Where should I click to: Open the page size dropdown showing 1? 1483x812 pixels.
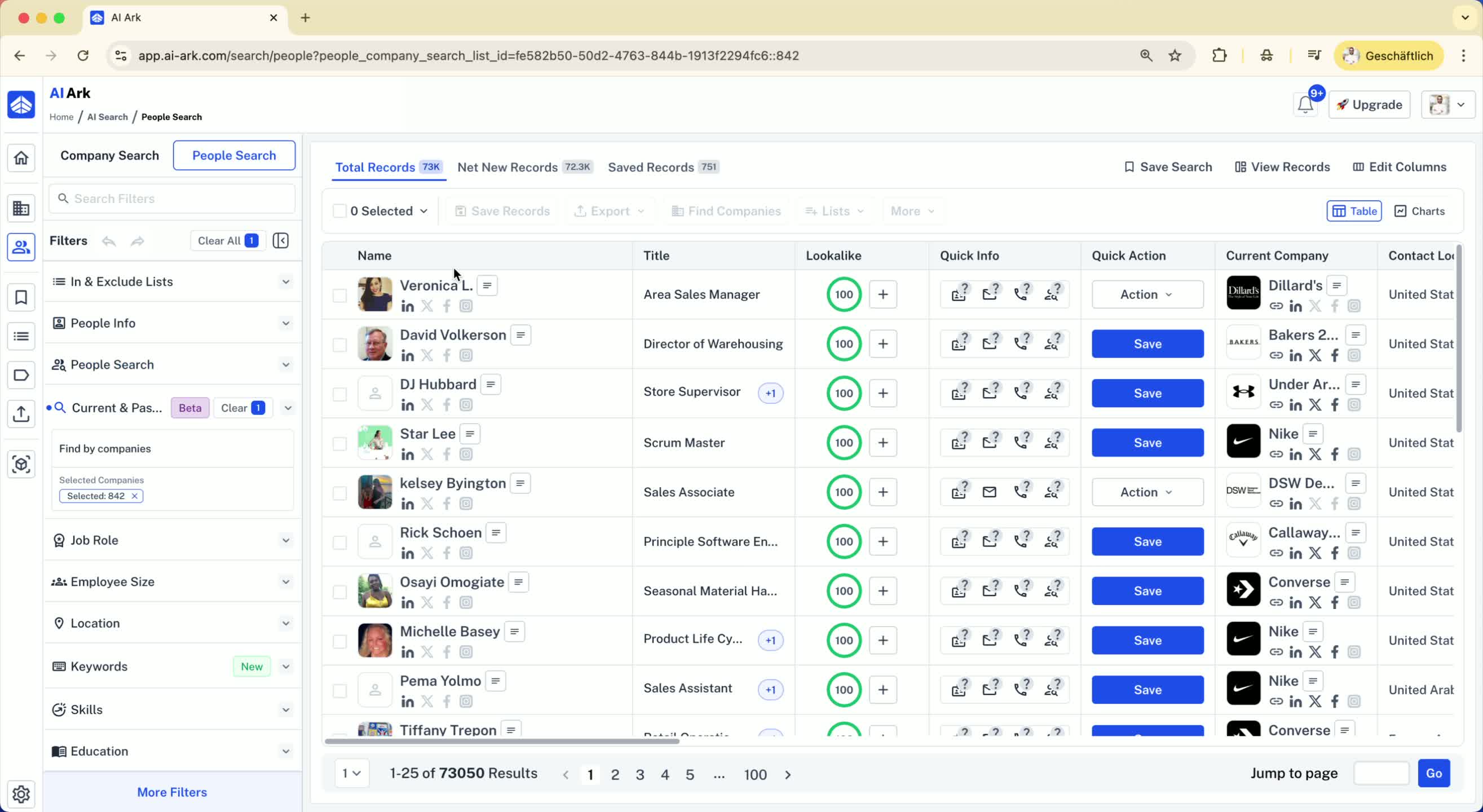352,773
